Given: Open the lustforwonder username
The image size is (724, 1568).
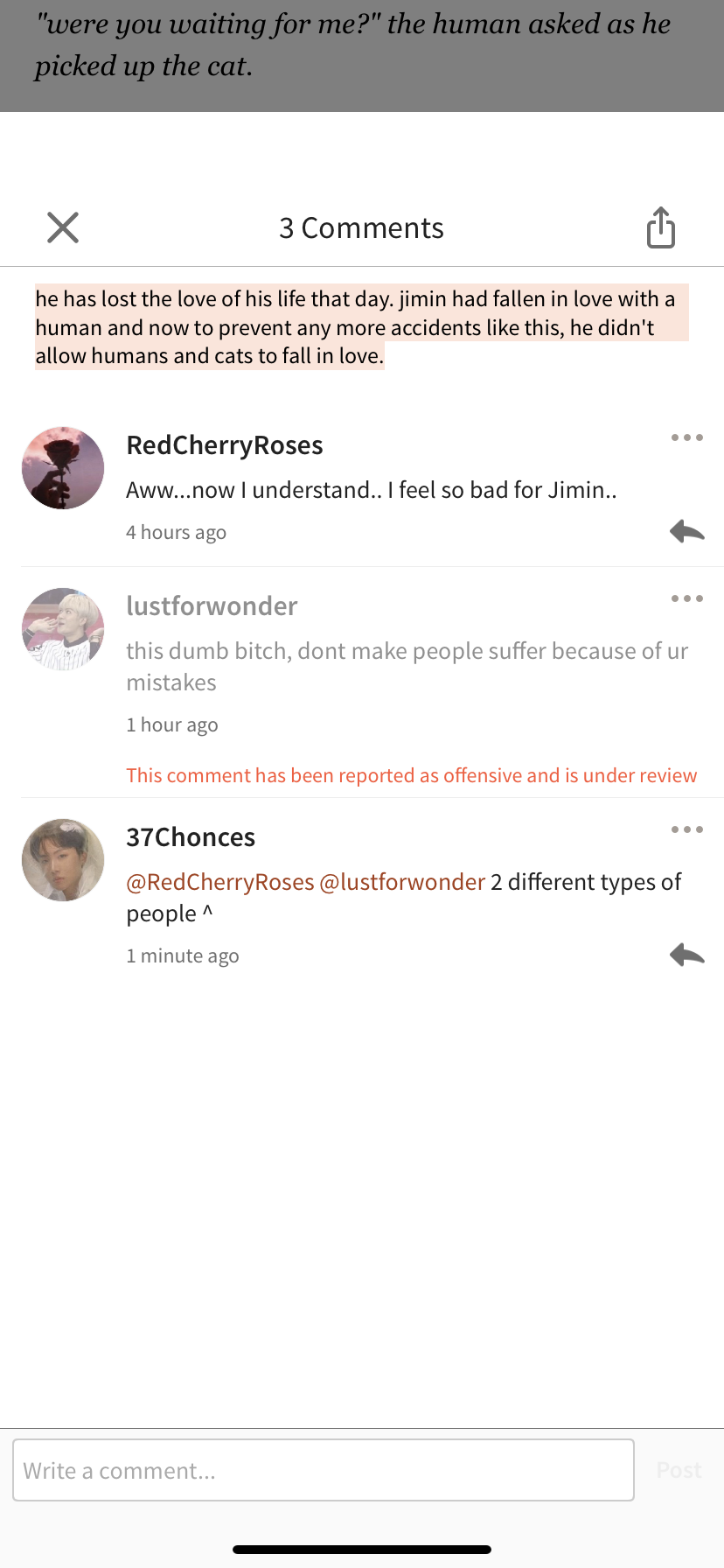Looking at the screenshot, I should point(212,605).
